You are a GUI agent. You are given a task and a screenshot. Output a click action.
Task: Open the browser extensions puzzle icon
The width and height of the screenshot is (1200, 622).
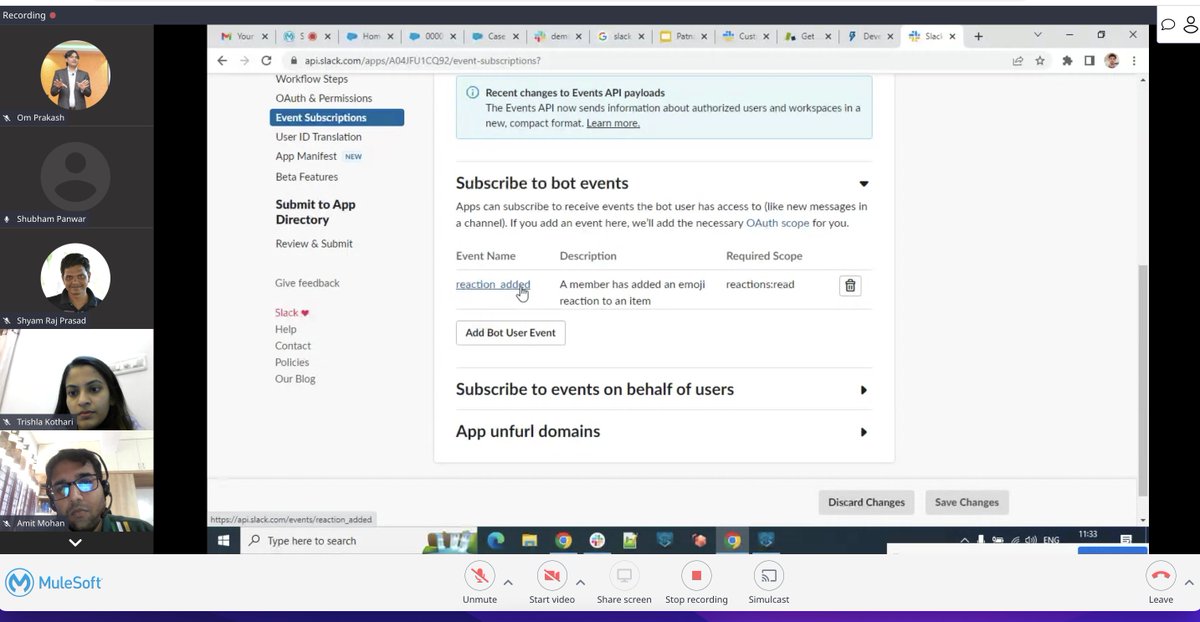pos(1067,61)
